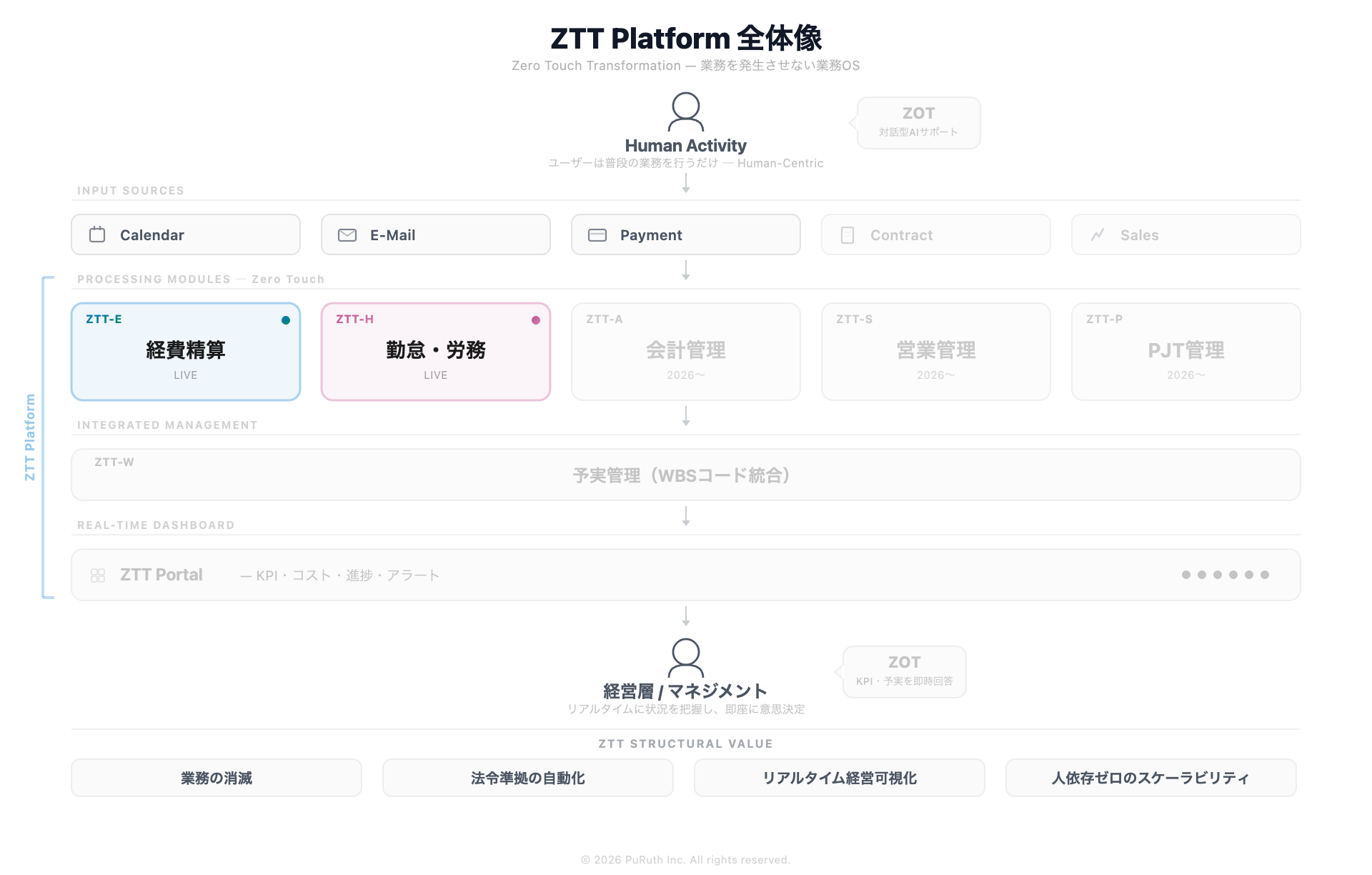Click the calendar icon in Calendar source
This screenshot has width=1372, height=875.
tap(97, 234)
